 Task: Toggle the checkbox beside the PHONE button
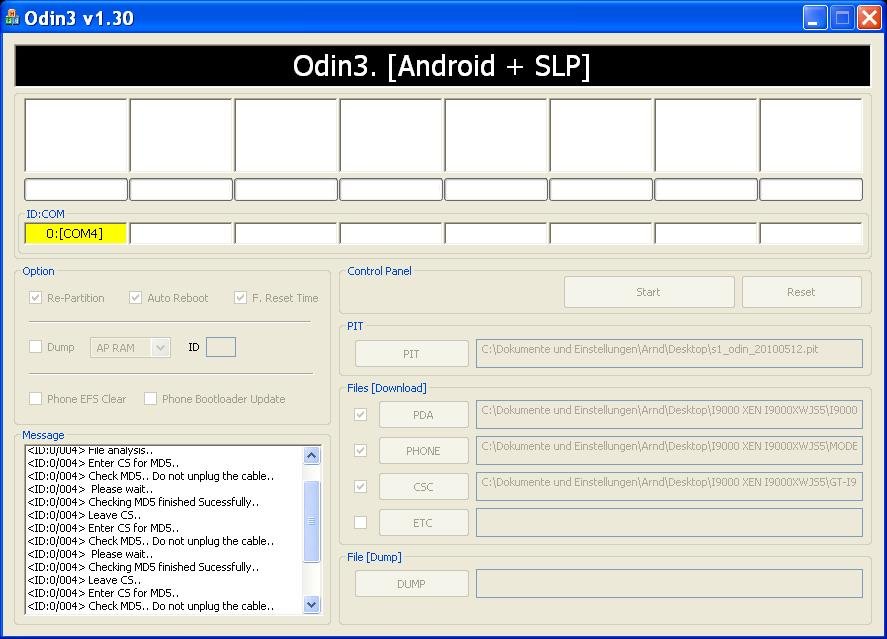[360, 451]
